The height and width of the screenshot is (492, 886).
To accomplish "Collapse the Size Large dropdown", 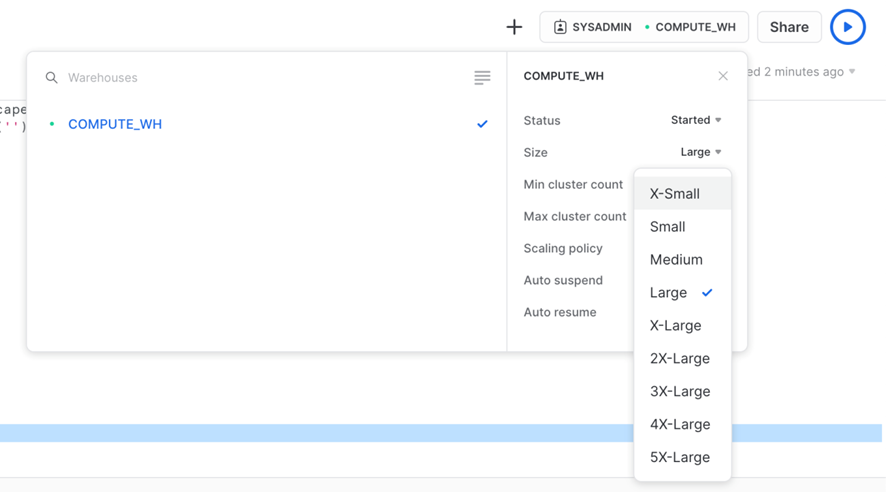I will (700, 152).
